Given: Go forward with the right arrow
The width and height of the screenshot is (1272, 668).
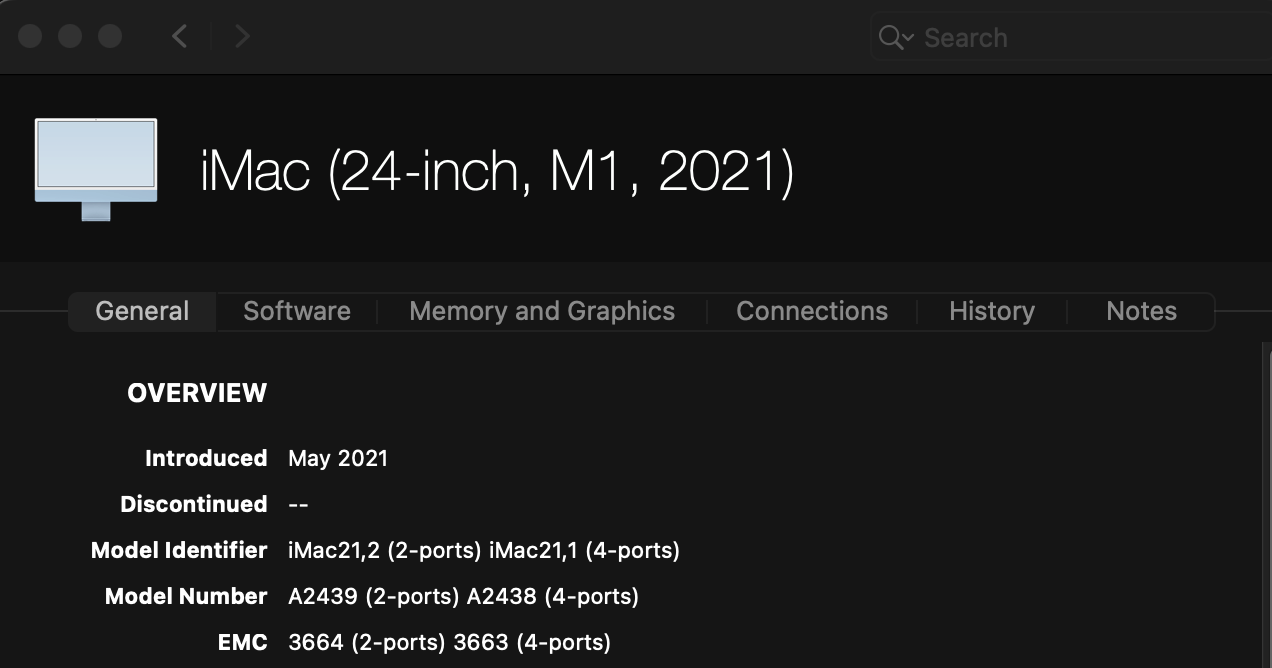Looking at the screenshot, I should (241, 37).
